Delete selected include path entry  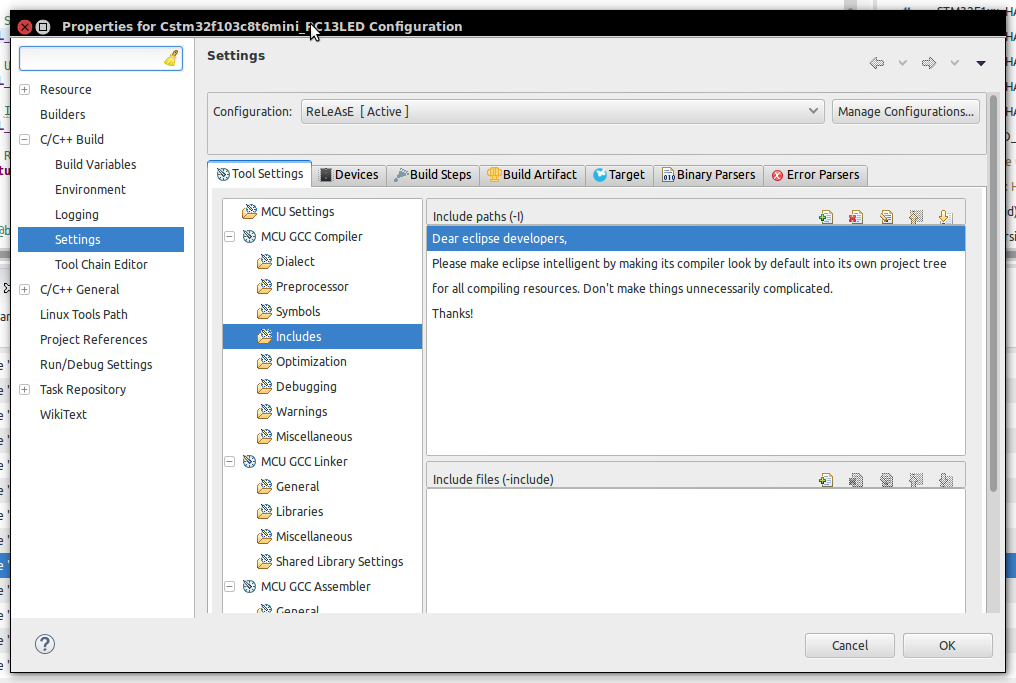pyautogui.click(x=855, y=217)
